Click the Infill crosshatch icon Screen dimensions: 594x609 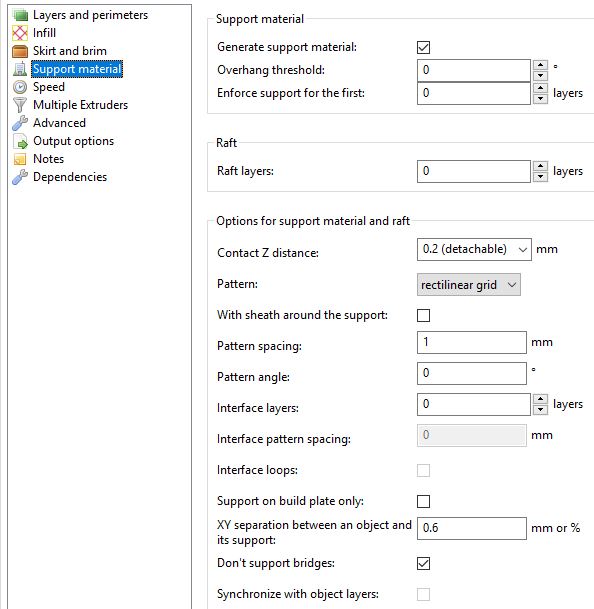click(x=20, y=33)
